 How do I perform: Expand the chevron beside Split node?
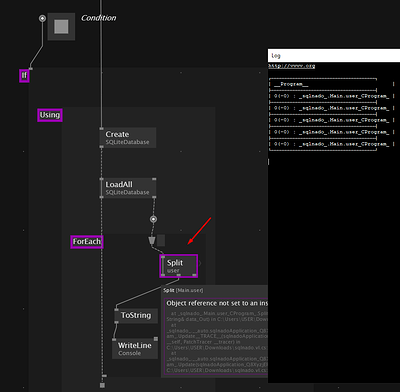pyautogui.click(x=200, y=263)
